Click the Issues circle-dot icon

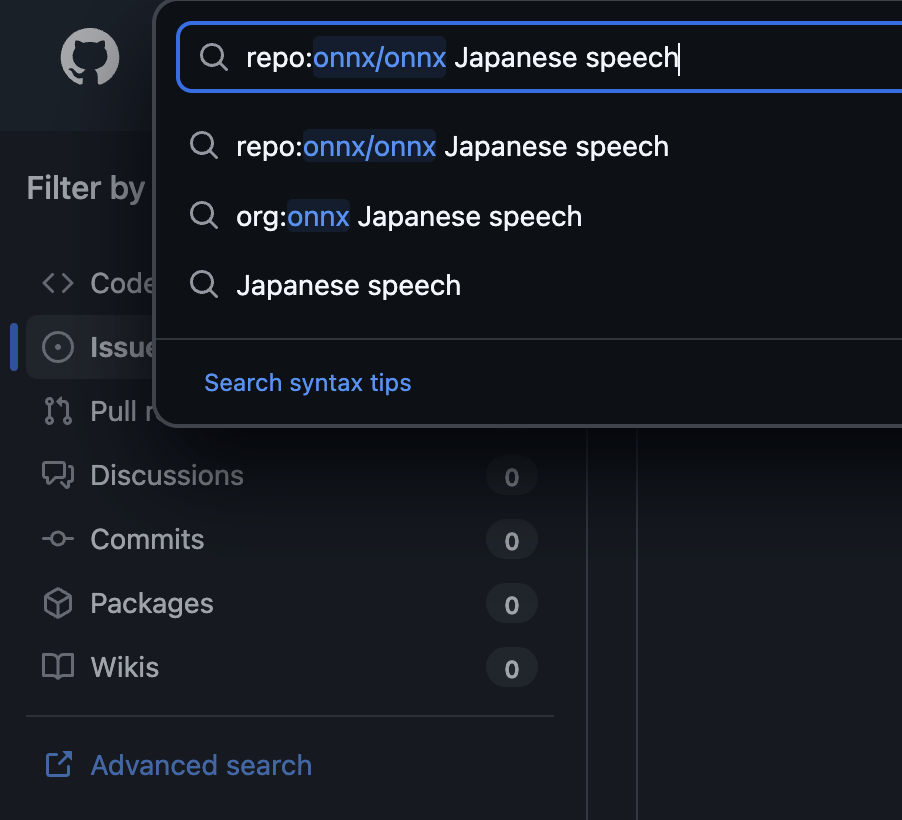(58, 347)
